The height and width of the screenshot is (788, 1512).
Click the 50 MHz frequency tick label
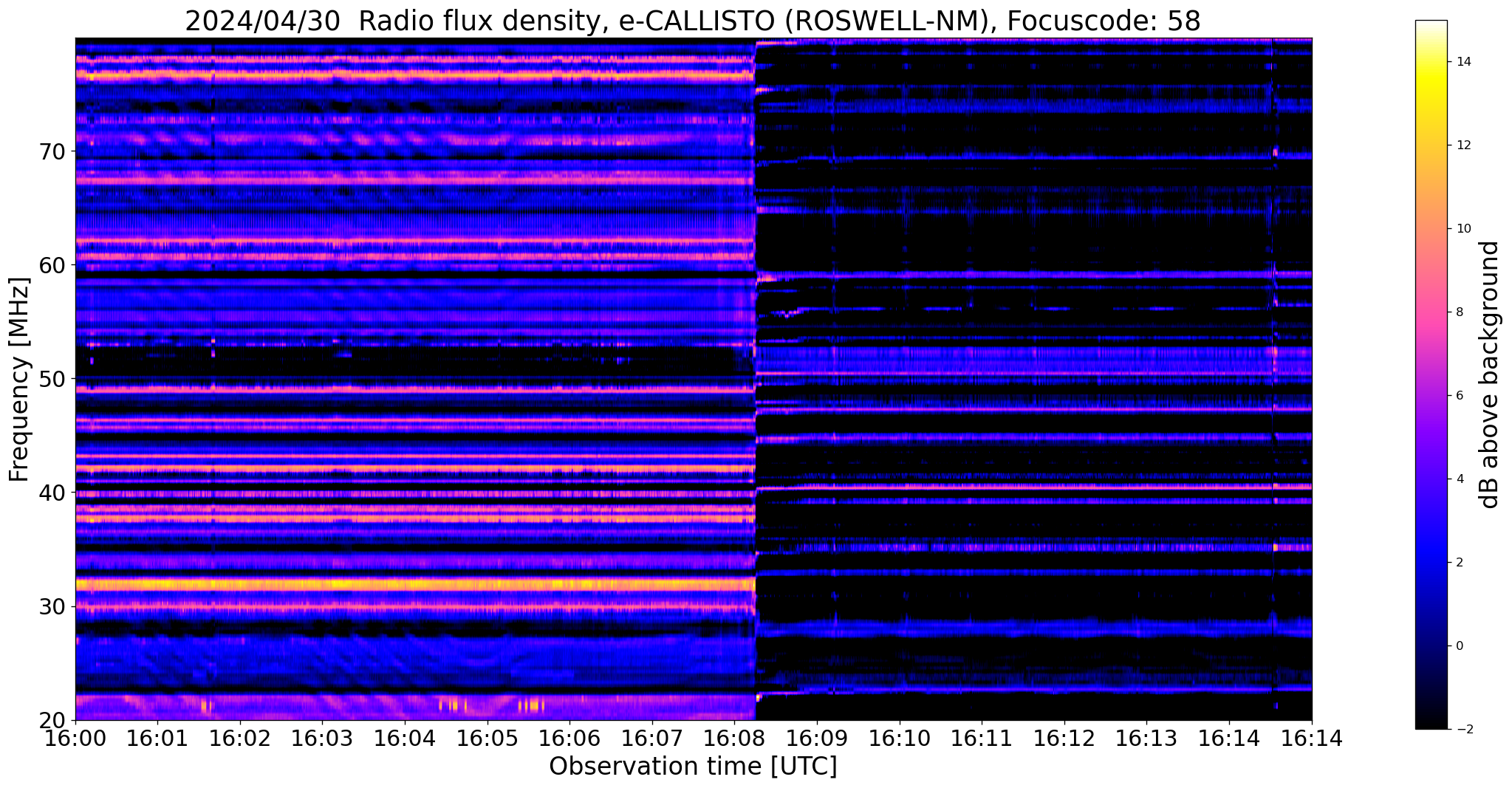click(x=53, y=379)
